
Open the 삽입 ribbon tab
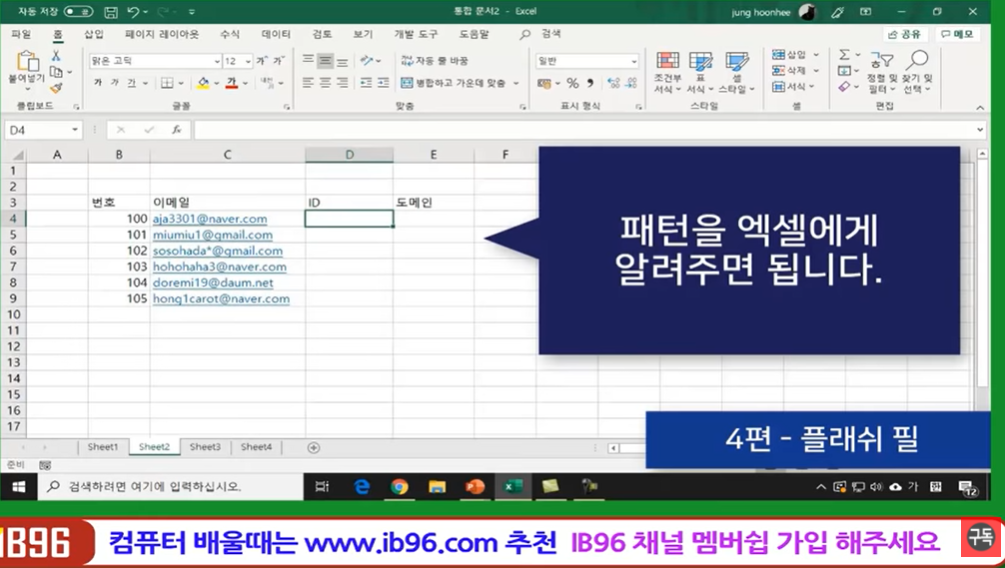(x=94, y=34)
